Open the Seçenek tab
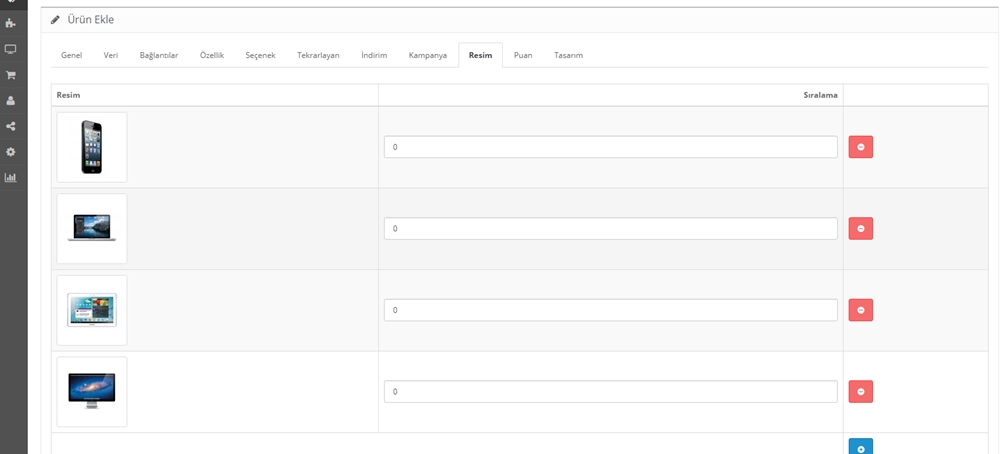Viewport: 1000px width, 454px height. pyautogui.click(x=261, y=55)
